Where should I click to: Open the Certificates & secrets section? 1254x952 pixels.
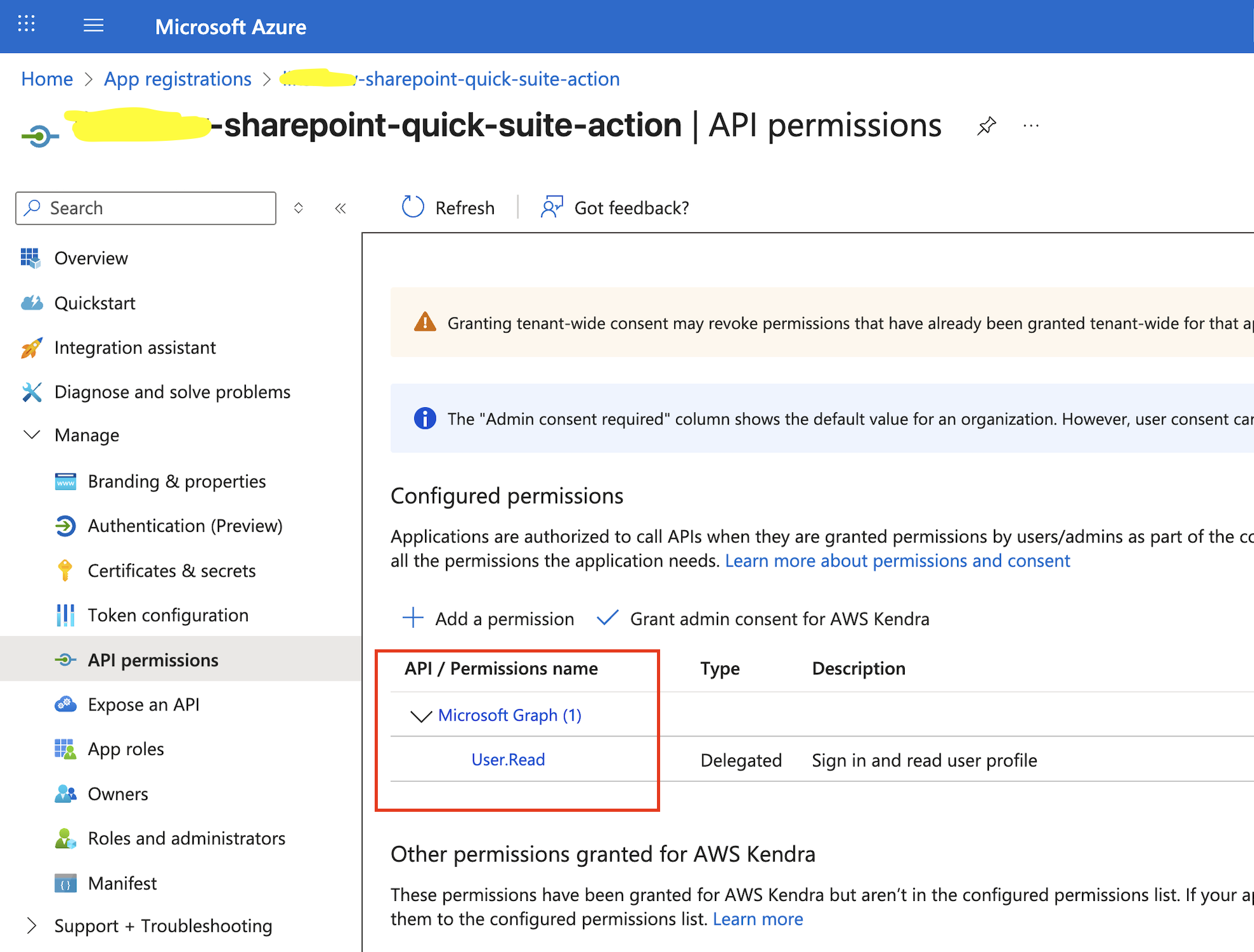tap(172, 570)
